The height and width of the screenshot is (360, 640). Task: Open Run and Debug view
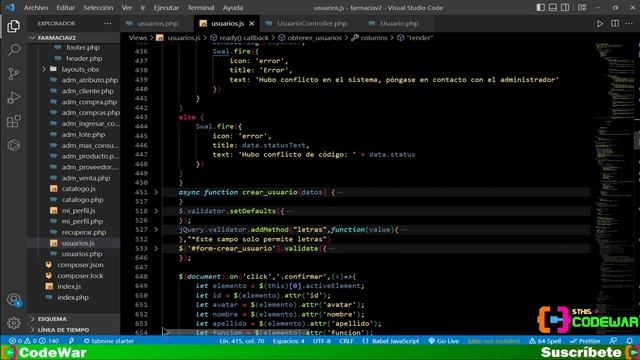[13, 97]
